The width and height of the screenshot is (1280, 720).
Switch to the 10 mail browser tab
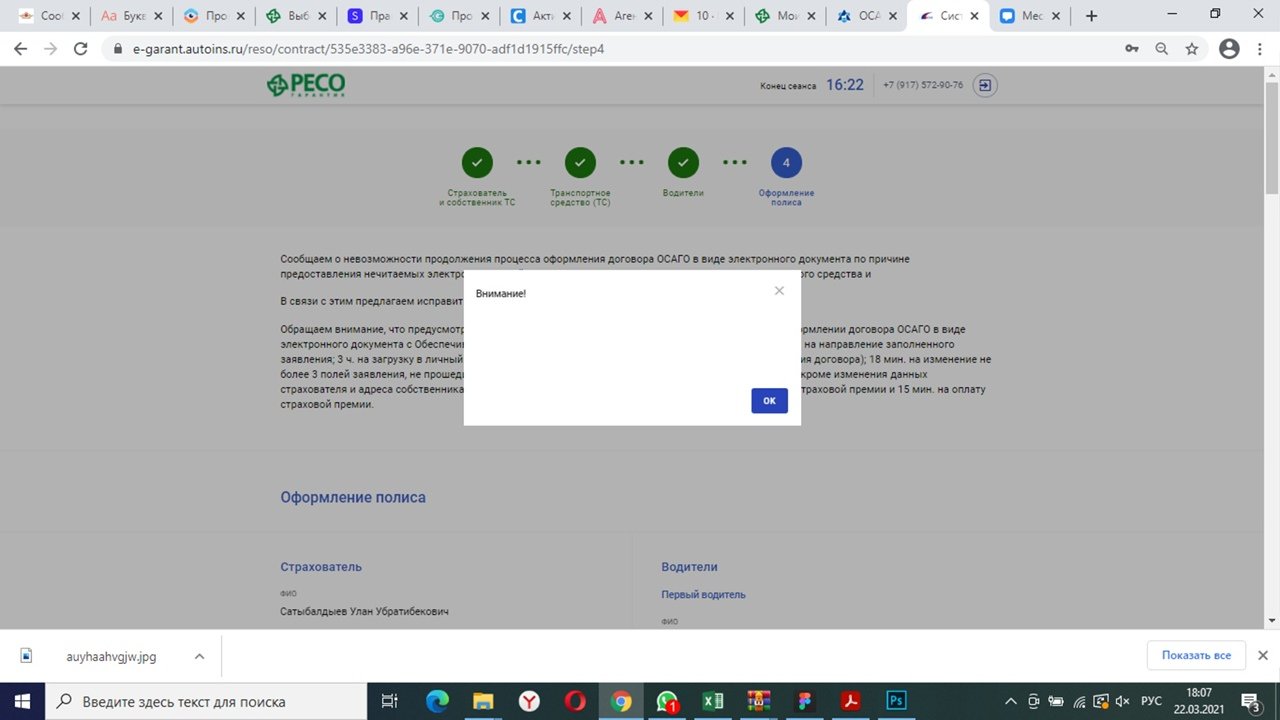coord(700,16)
